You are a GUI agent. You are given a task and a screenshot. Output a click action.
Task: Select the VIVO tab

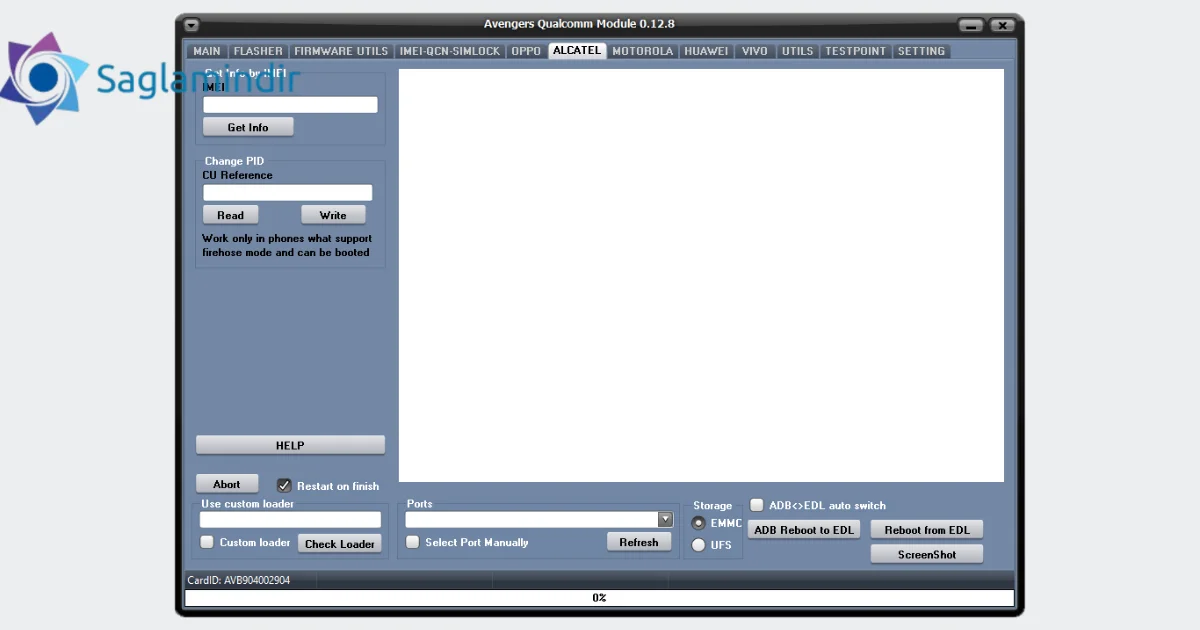point(755,51)
